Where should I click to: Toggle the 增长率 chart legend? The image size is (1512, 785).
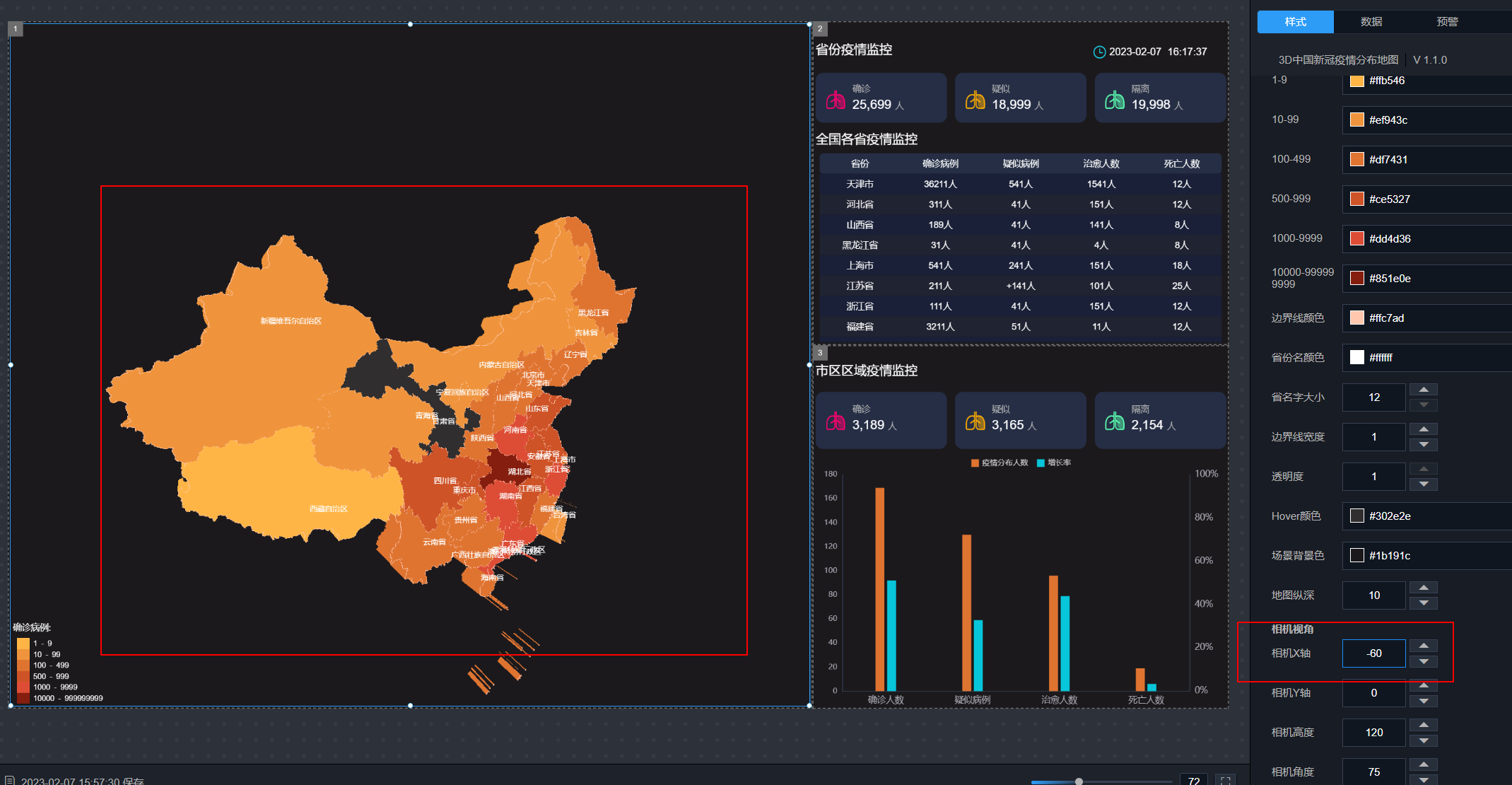(x=1054, y=463)
